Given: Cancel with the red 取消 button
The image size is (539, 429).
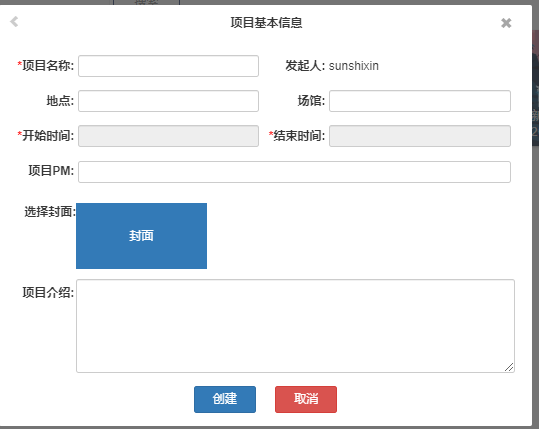Looking at the screenshot, I should (x=306, y=399).
